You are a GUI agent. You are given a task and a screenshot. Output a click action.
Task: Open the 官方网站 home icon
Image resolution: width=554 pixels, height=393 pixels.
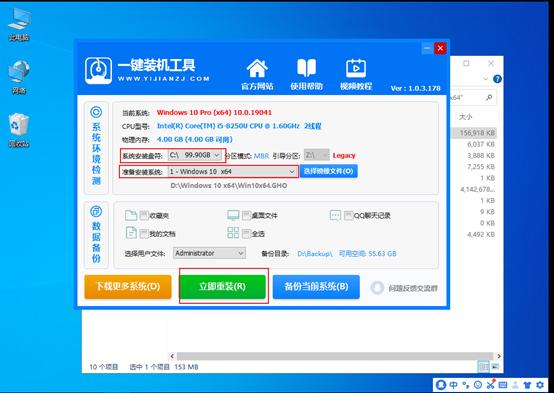point(257,68)
